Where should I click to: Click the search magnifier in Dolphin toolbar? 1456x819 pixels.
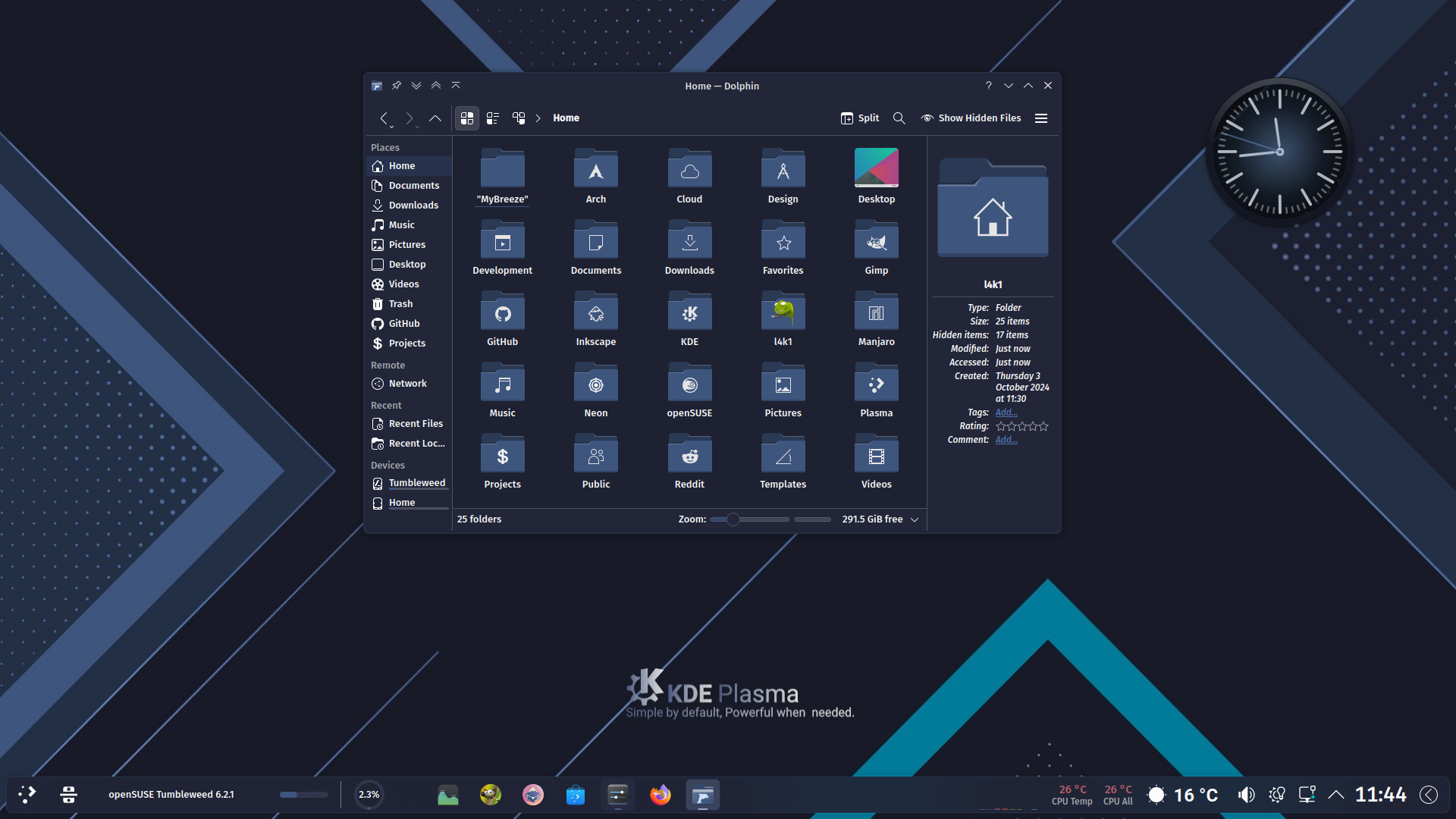pyautogui.click(x=899, y=118)
